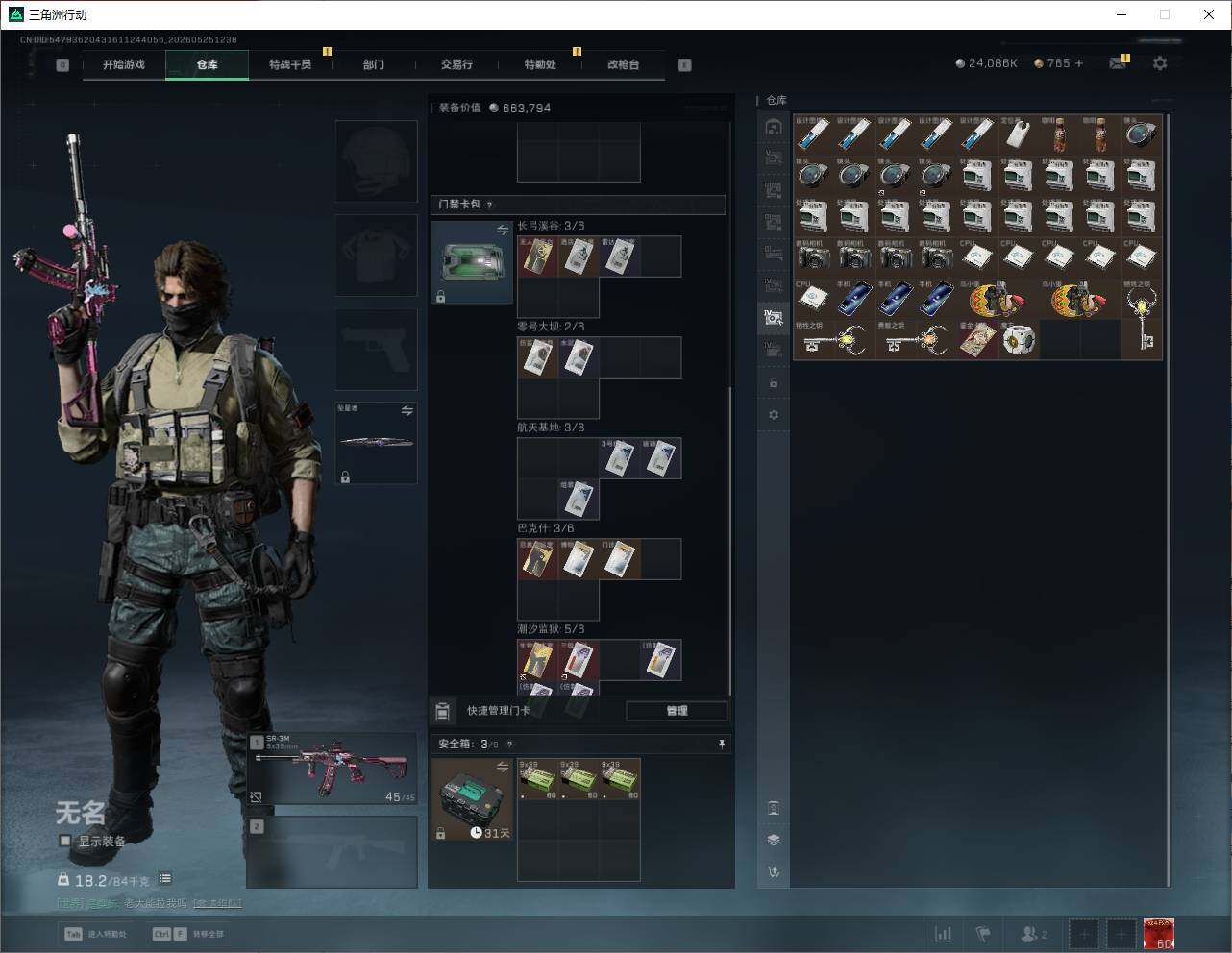Click the 巴克什: 3/6 label
Viewport: 1232px width, 953px height.
pyautogui.click(x=546, y=528)
